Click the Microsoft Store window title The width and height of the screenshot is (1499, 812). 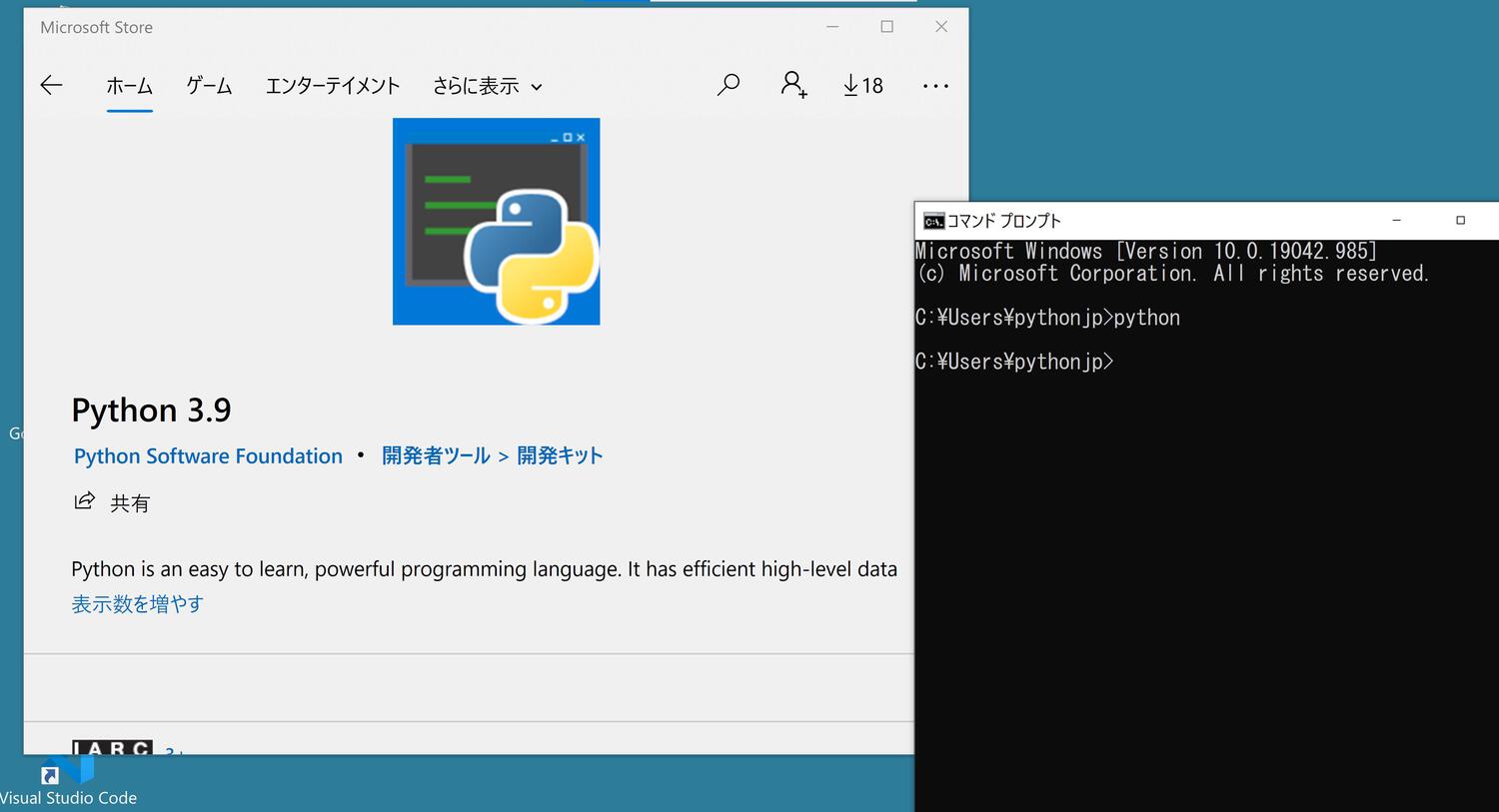point(97,28)
